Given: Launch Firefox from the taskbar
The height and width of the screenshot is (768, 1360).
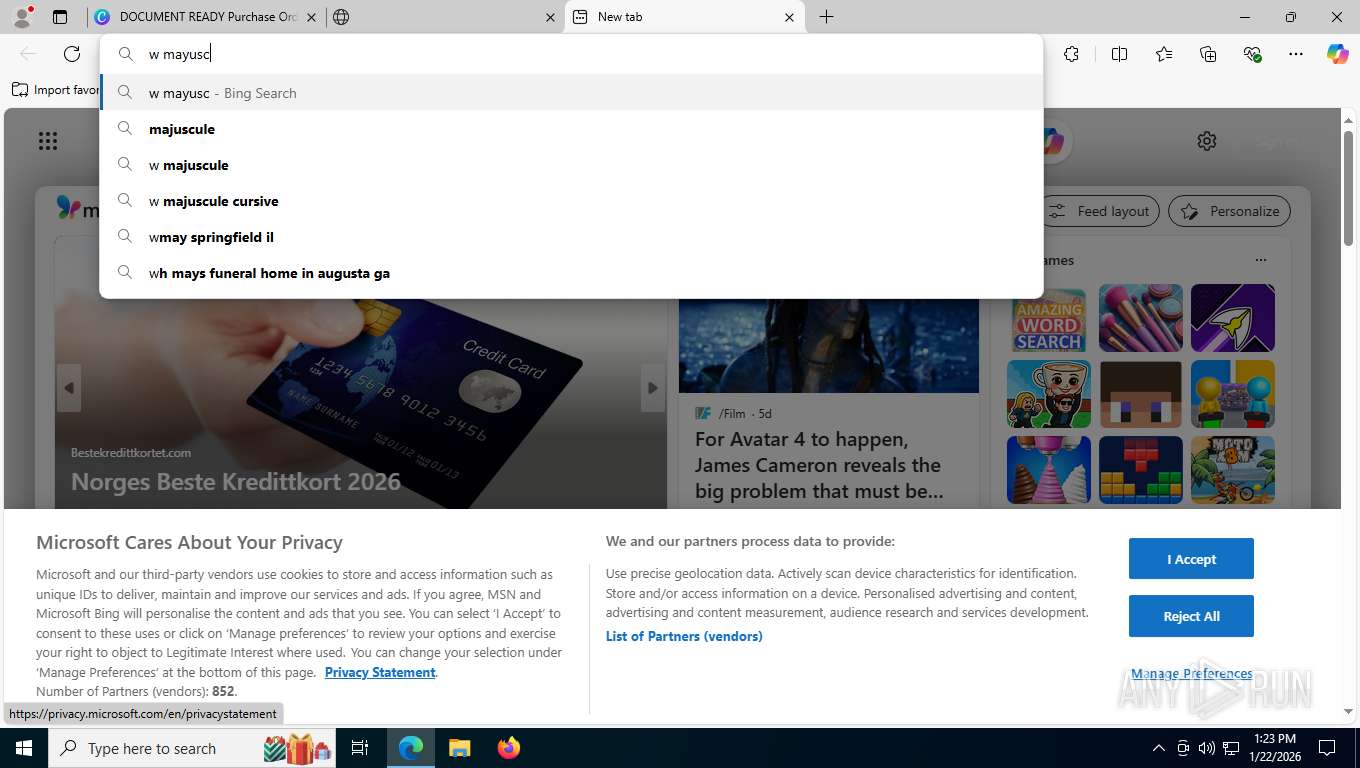Looking at the screenshot, I should 508,748.
